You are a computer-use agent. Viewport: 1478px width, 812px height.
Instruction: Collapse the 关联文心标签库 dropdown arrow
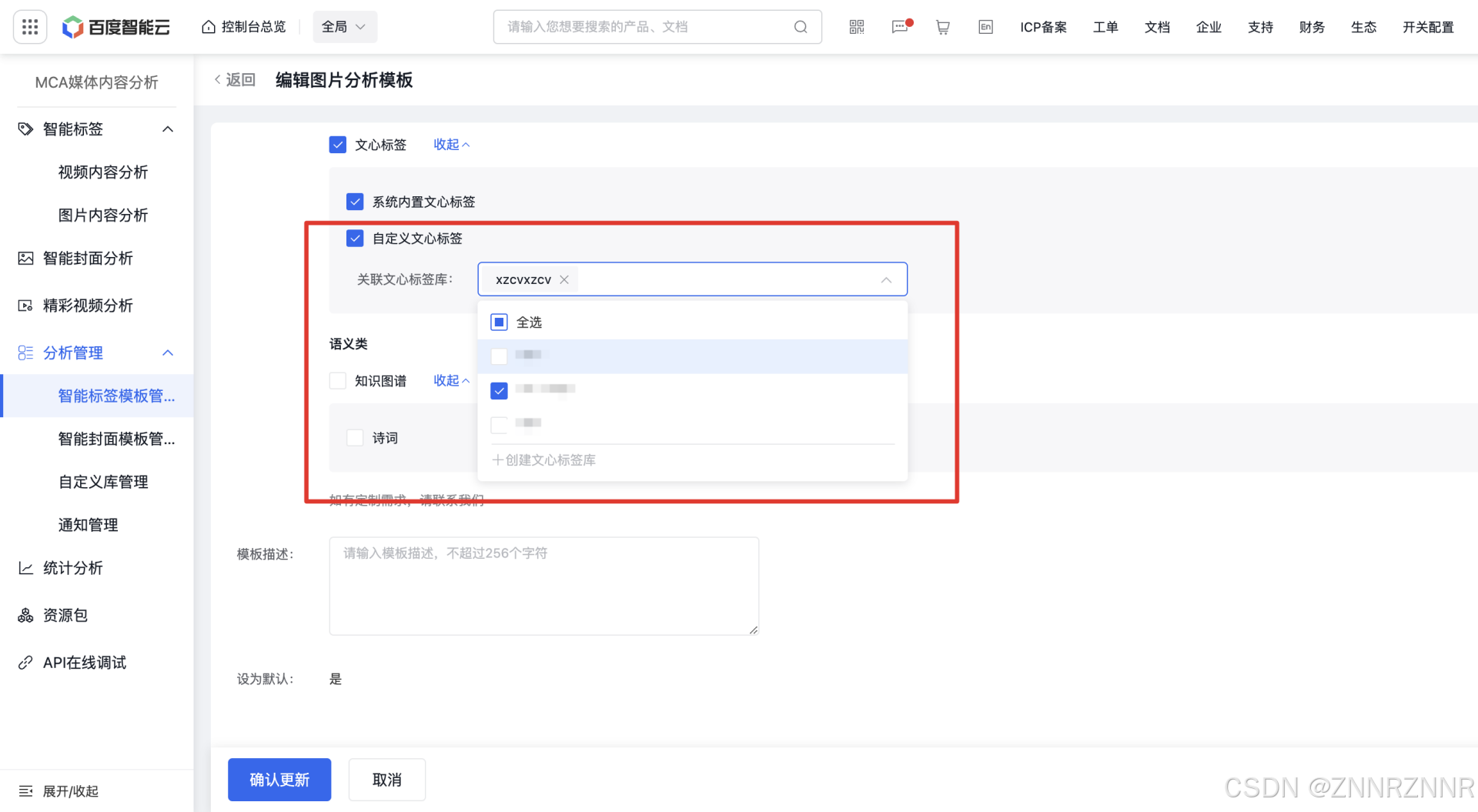886,279
